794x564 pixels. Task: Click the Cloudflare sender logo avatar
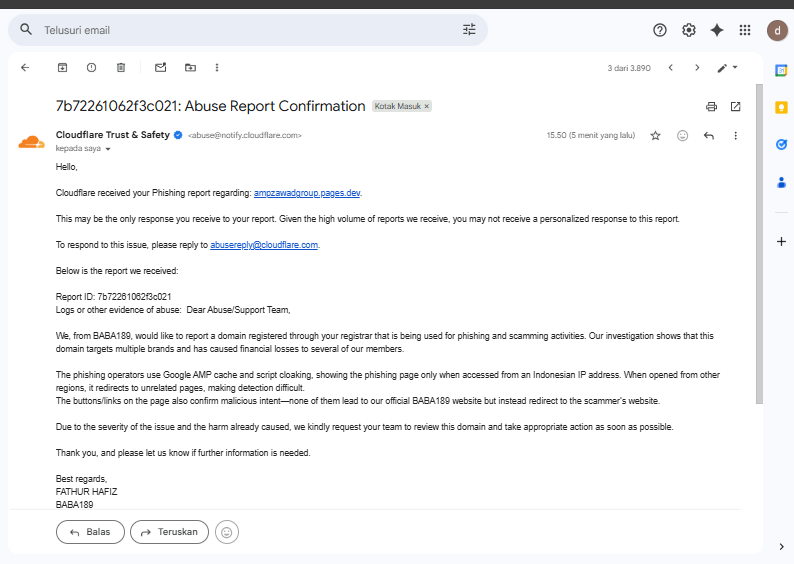[x=31, y=143]
